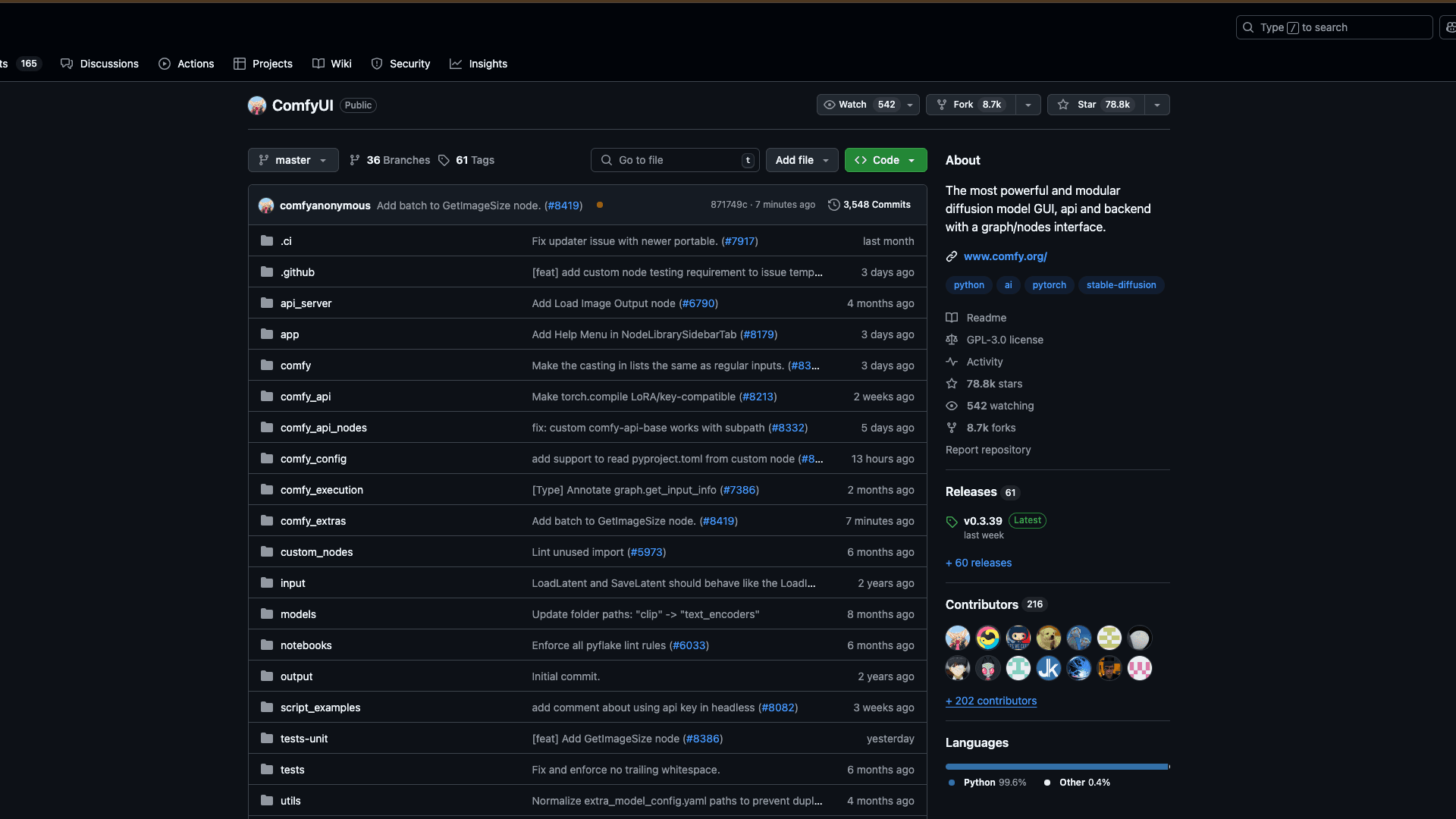
Task: Open the green Code dropdown
Action: [885, 160]
